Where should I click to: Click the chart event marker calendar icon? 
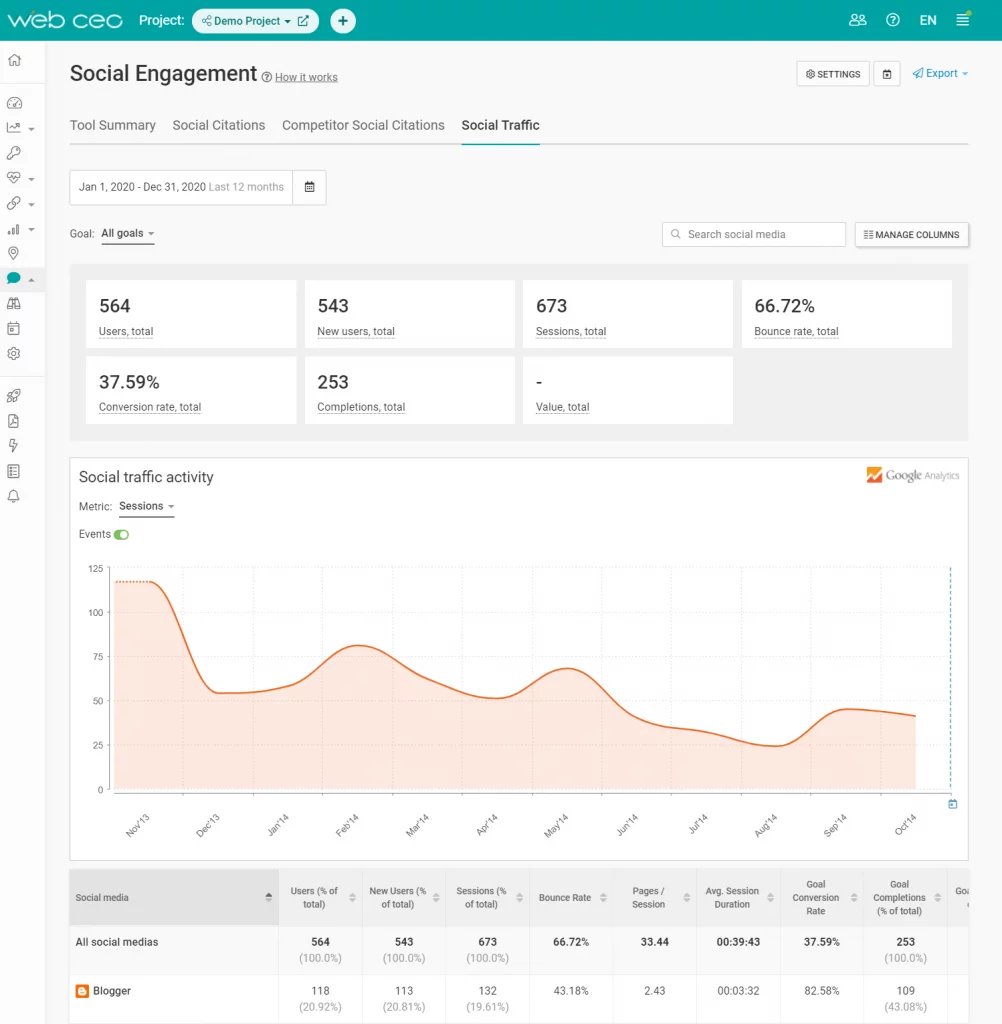pyautogui.click(x=952, y=804)
